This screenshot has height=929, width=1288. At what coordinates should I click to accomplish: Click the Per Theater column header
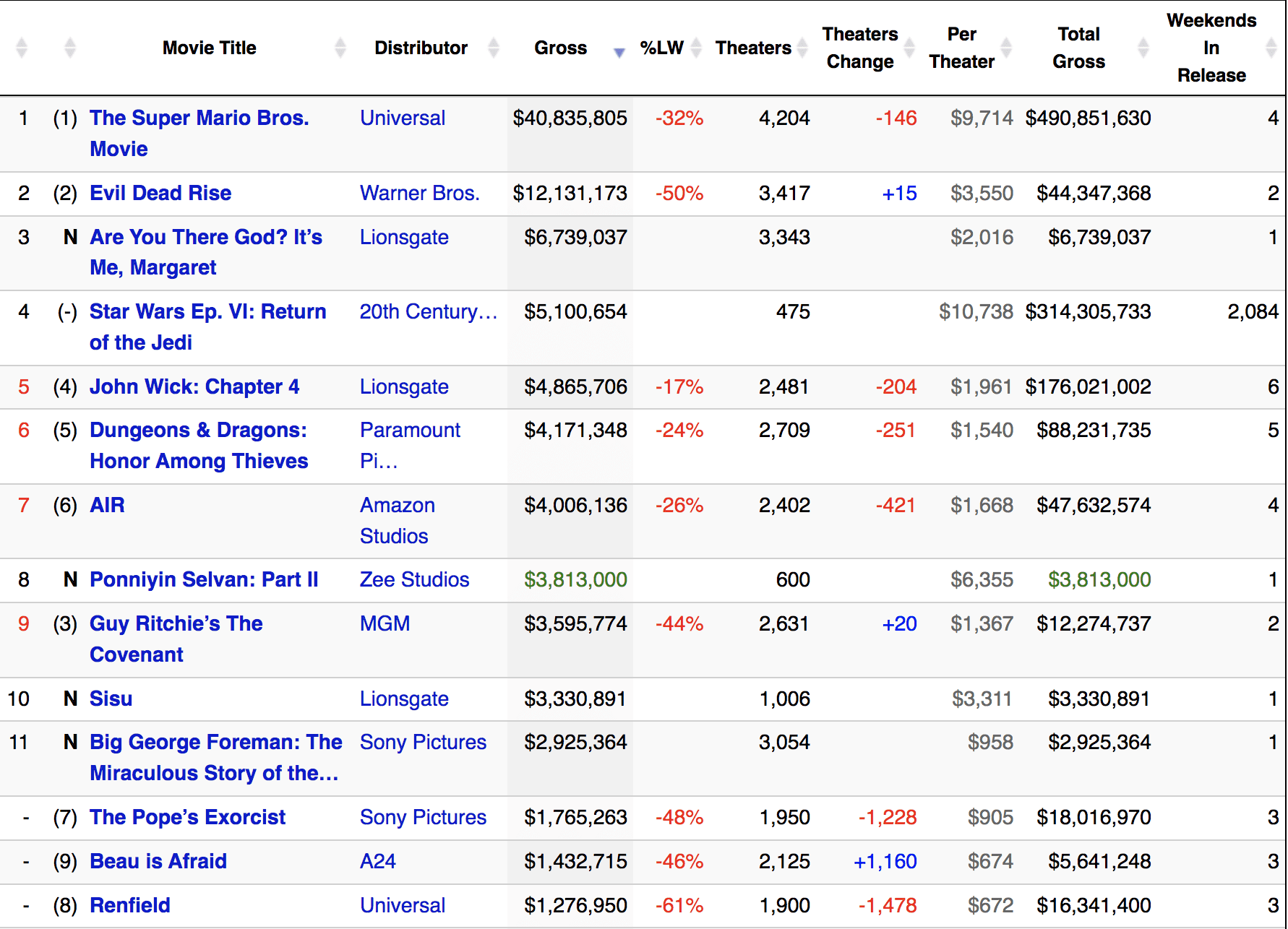click(x=962, y=48)
